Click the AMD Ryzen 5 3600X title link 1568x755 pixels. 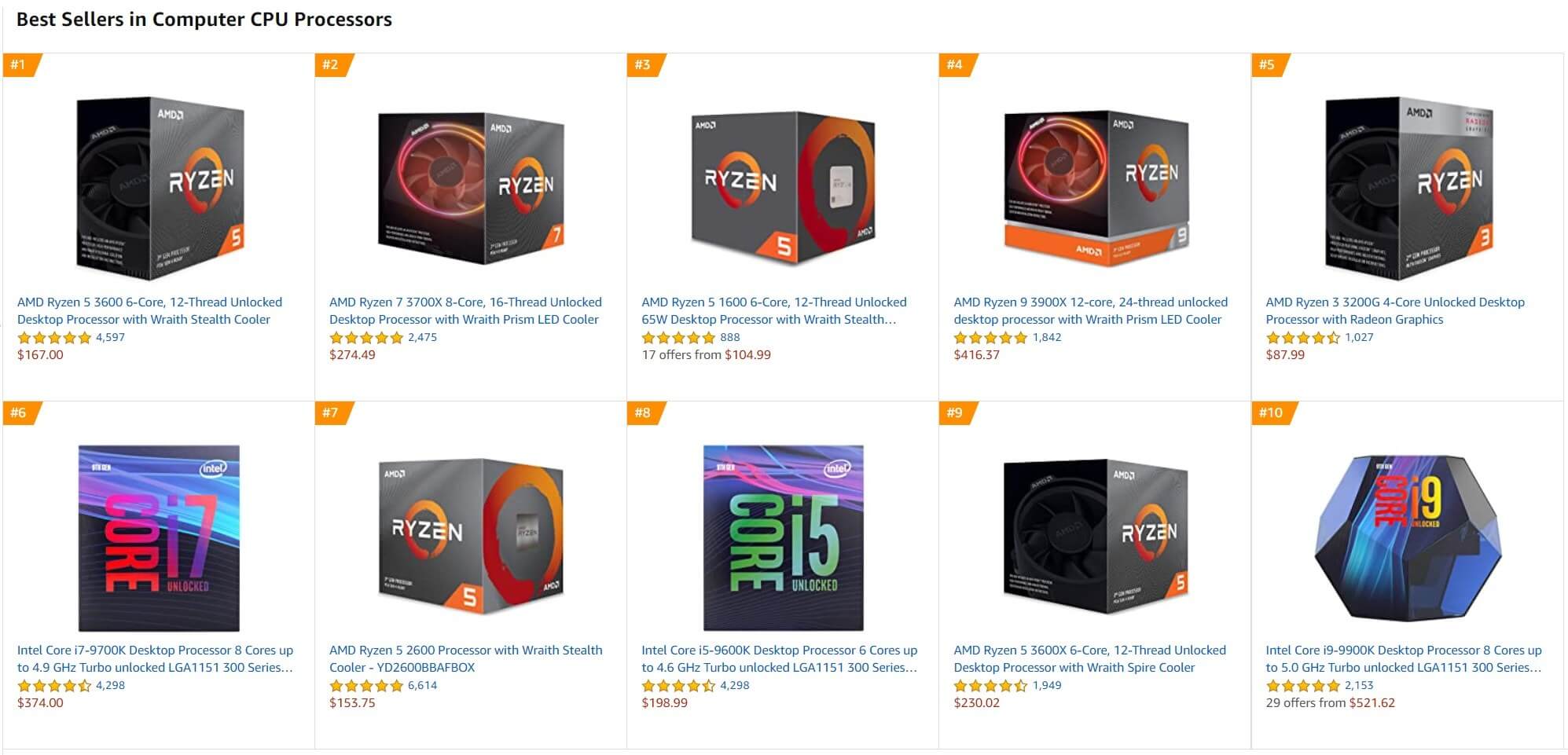(x=1089, y=658)
